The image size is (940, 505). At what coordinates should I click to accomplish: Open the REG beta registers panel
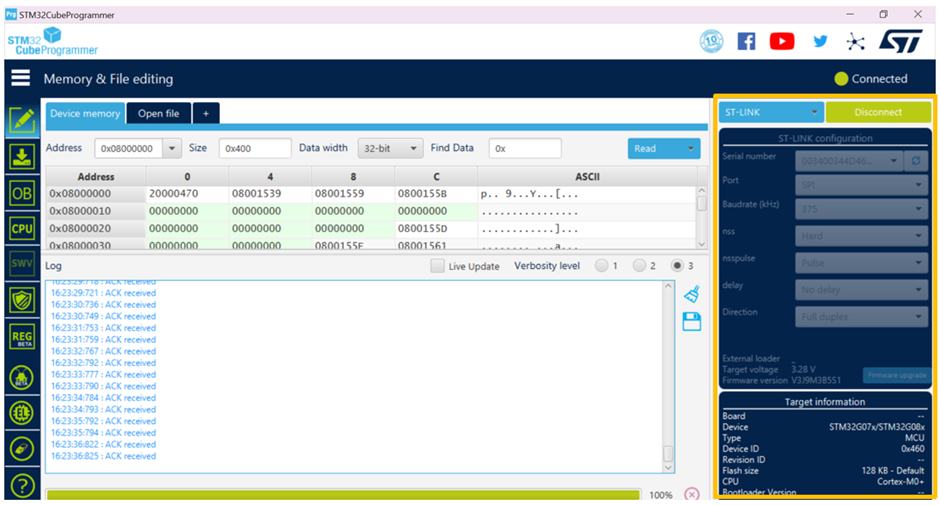pyautogui.click(x=22, y=337)
